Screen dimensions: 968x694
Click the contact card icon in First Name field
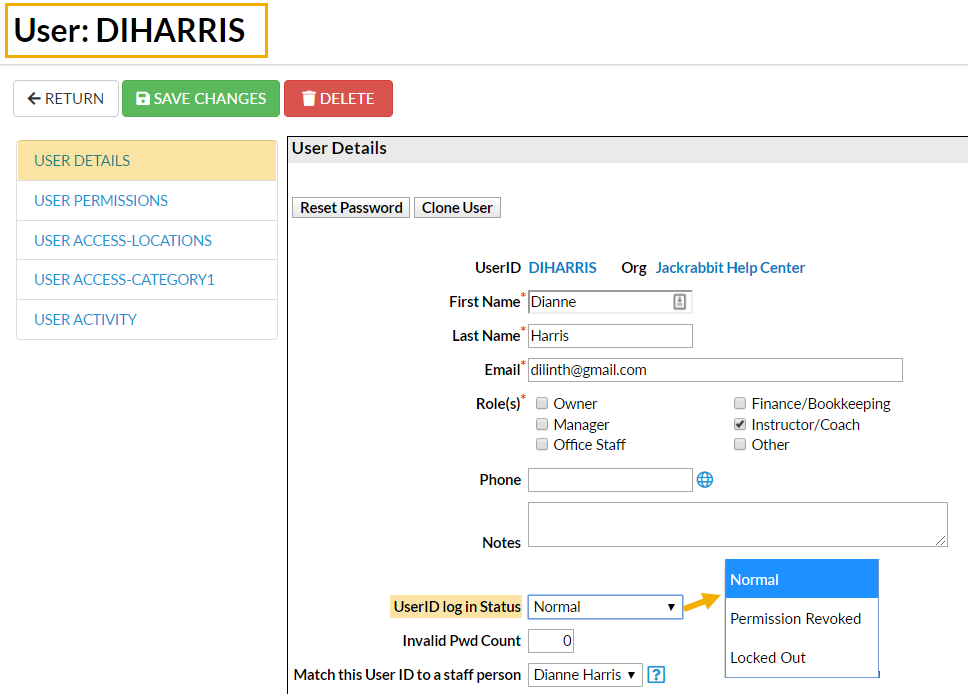(x=679, y=302)
